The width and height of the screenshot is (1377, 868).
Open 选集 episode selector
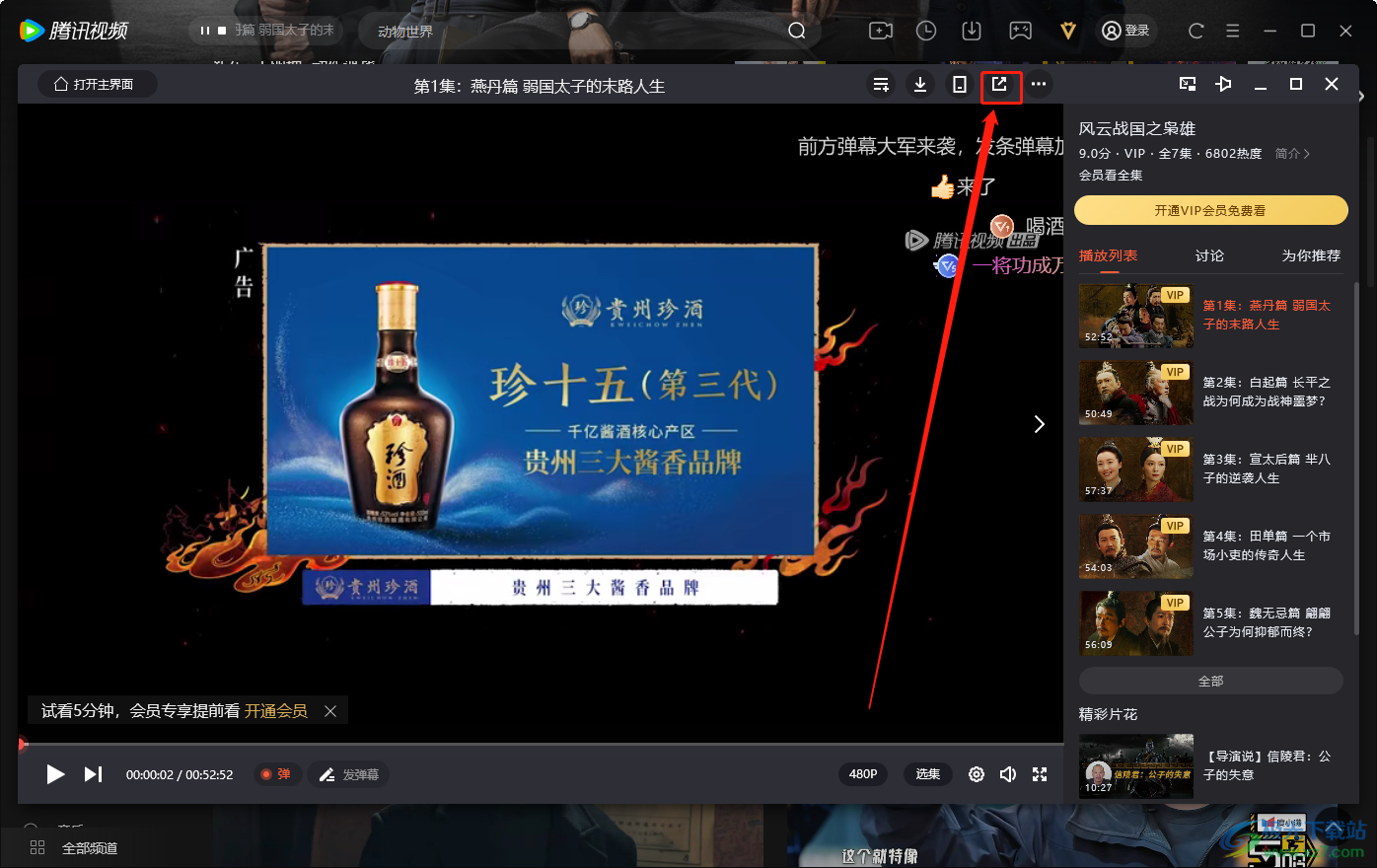click(x=927, y=774)
